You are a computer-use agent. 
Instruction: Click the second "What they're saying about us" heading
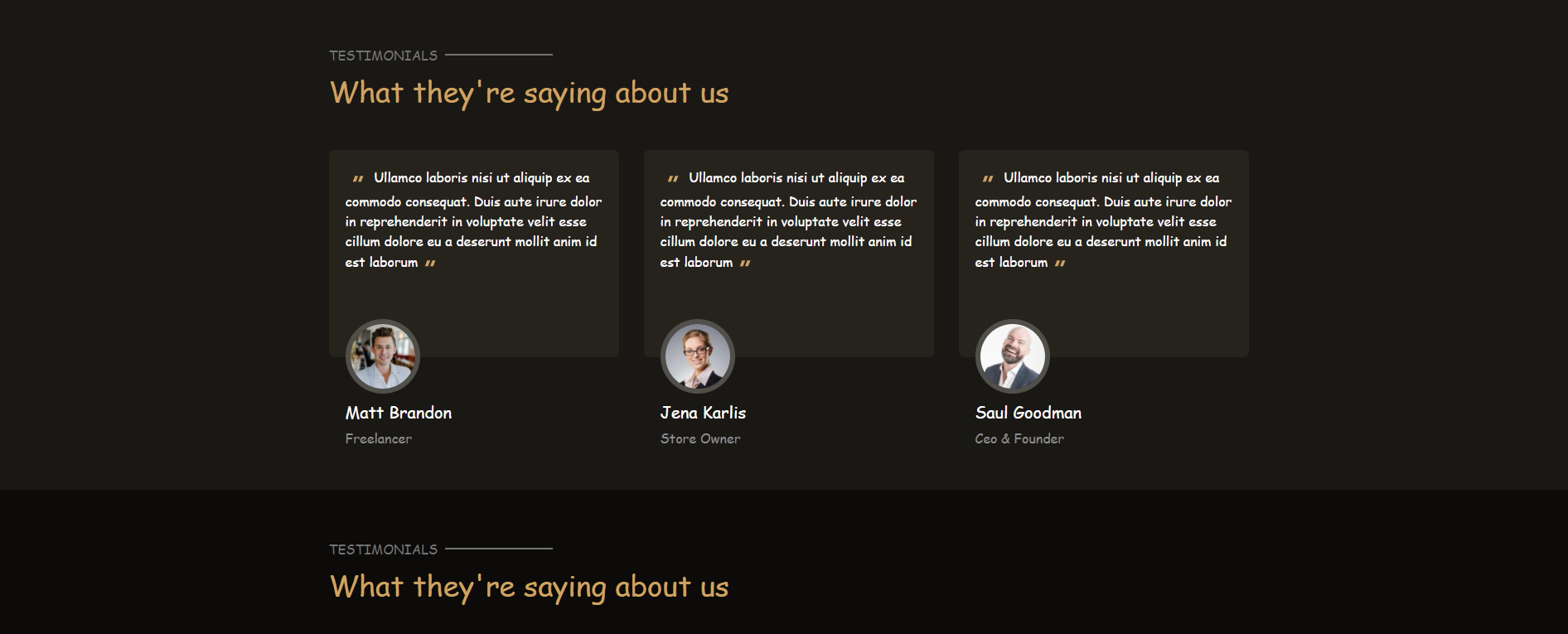pos(530,587)
